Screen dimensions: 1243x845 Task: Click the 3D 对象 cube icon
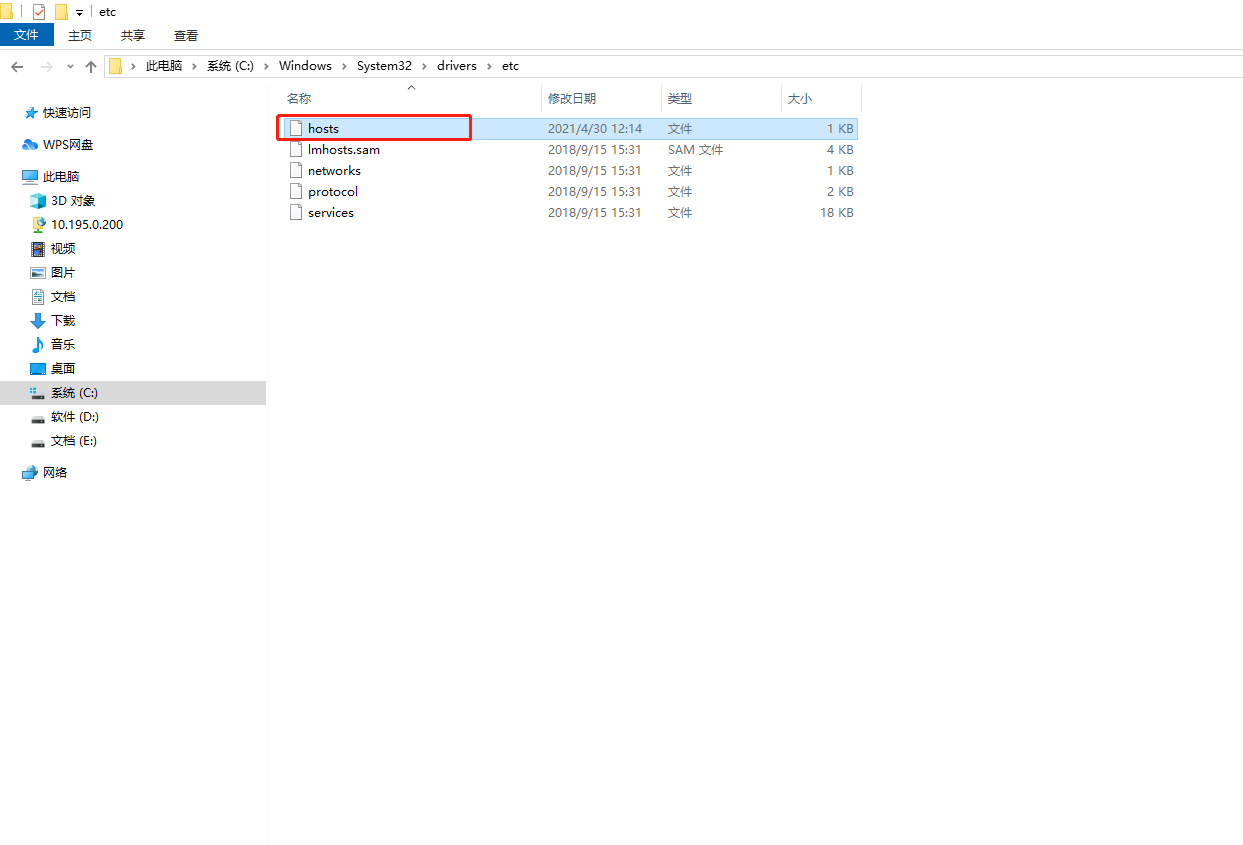38,200
